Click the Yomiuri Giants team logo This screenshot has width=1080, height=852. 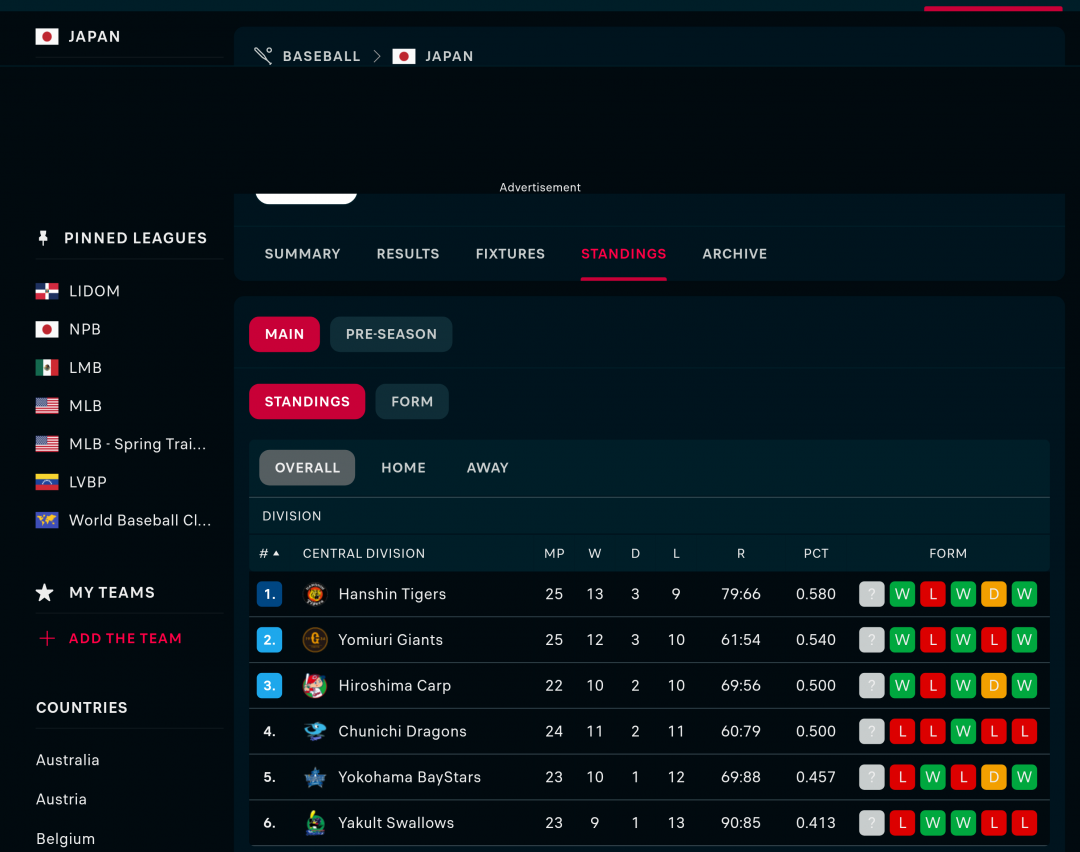pyautogui.click(x=315, y=640)
